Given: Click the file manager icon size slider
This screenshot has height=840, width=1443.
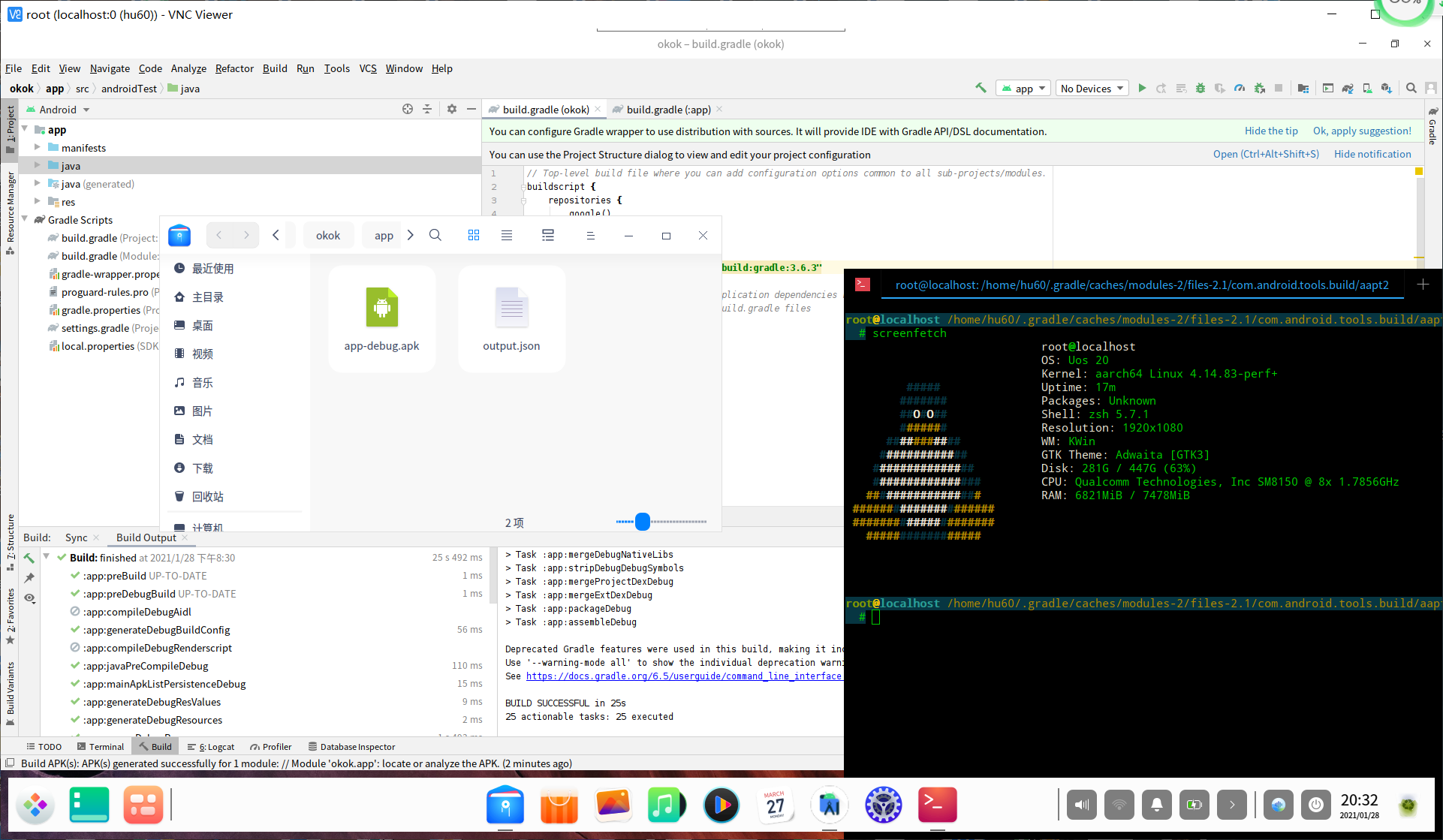Looking at the screenshot, I should (x=643, y=522).
